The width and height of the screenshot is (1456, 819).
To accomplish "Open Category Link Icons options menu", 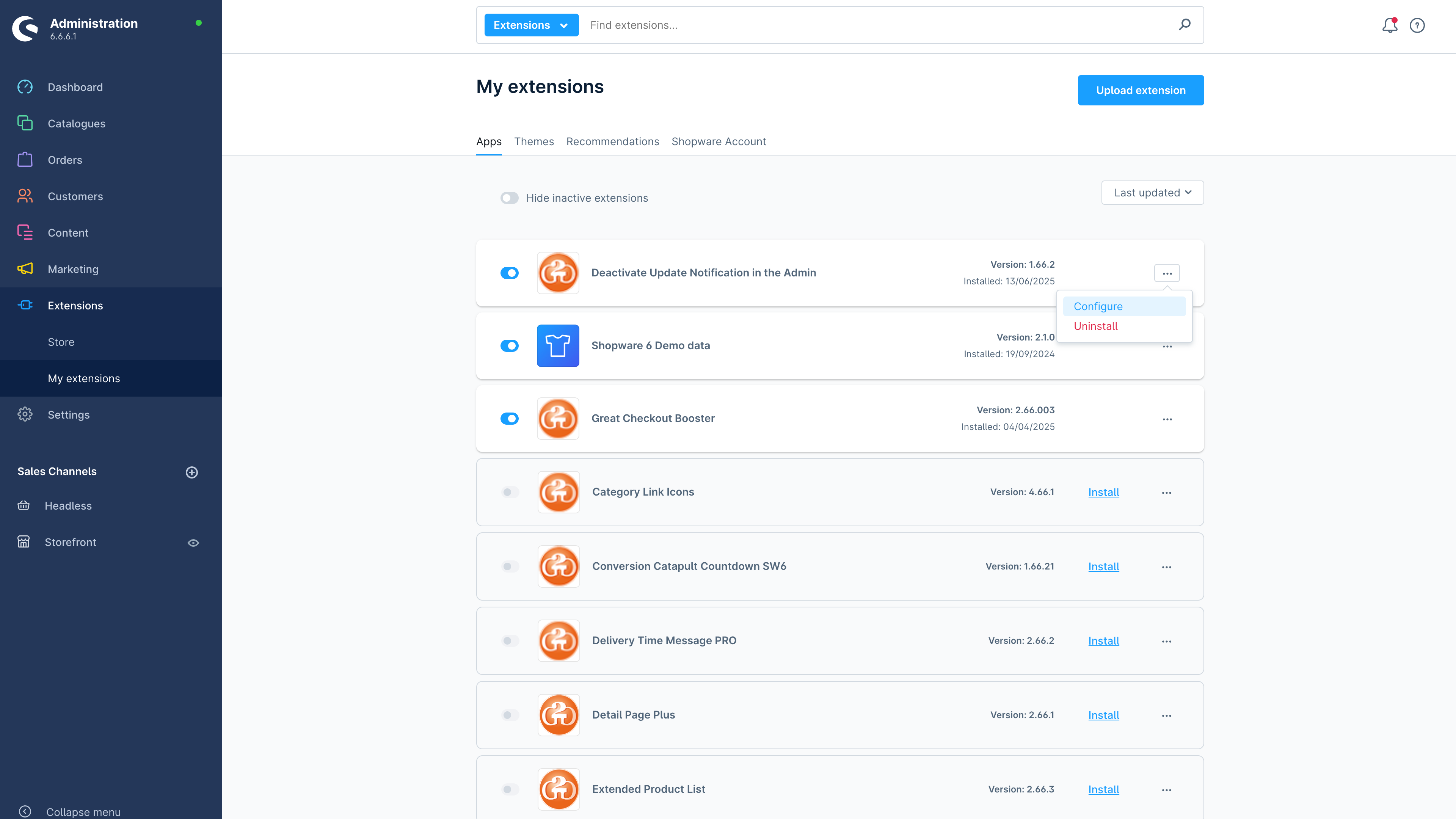I will point(1167,493).
